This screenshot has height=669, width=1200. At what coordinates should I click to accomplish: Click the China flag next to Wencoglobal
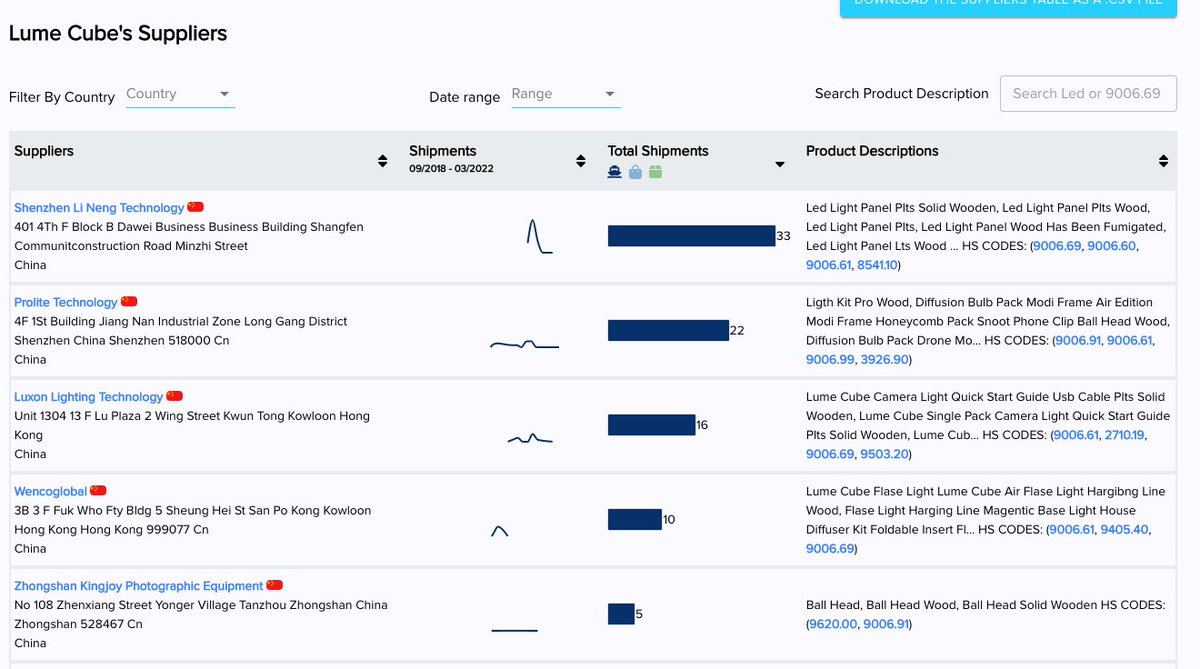pos(98,490)
